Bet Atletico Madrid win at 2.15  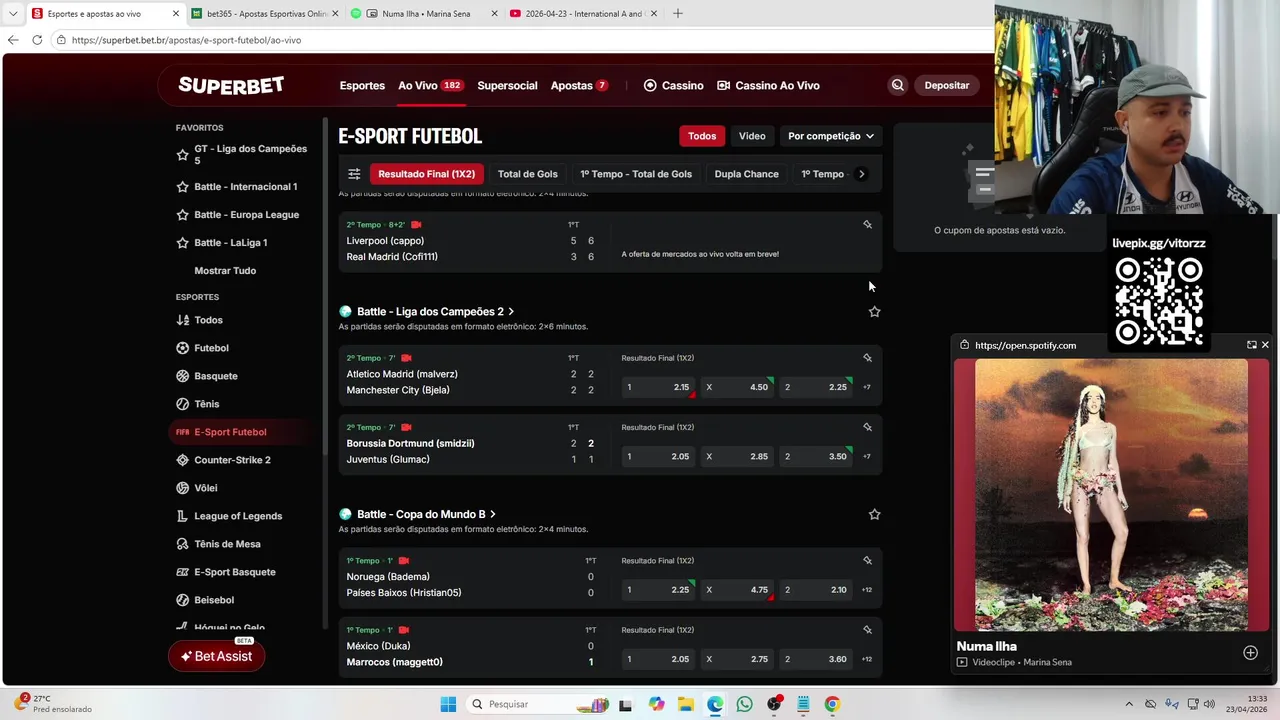tap(658, 387)
